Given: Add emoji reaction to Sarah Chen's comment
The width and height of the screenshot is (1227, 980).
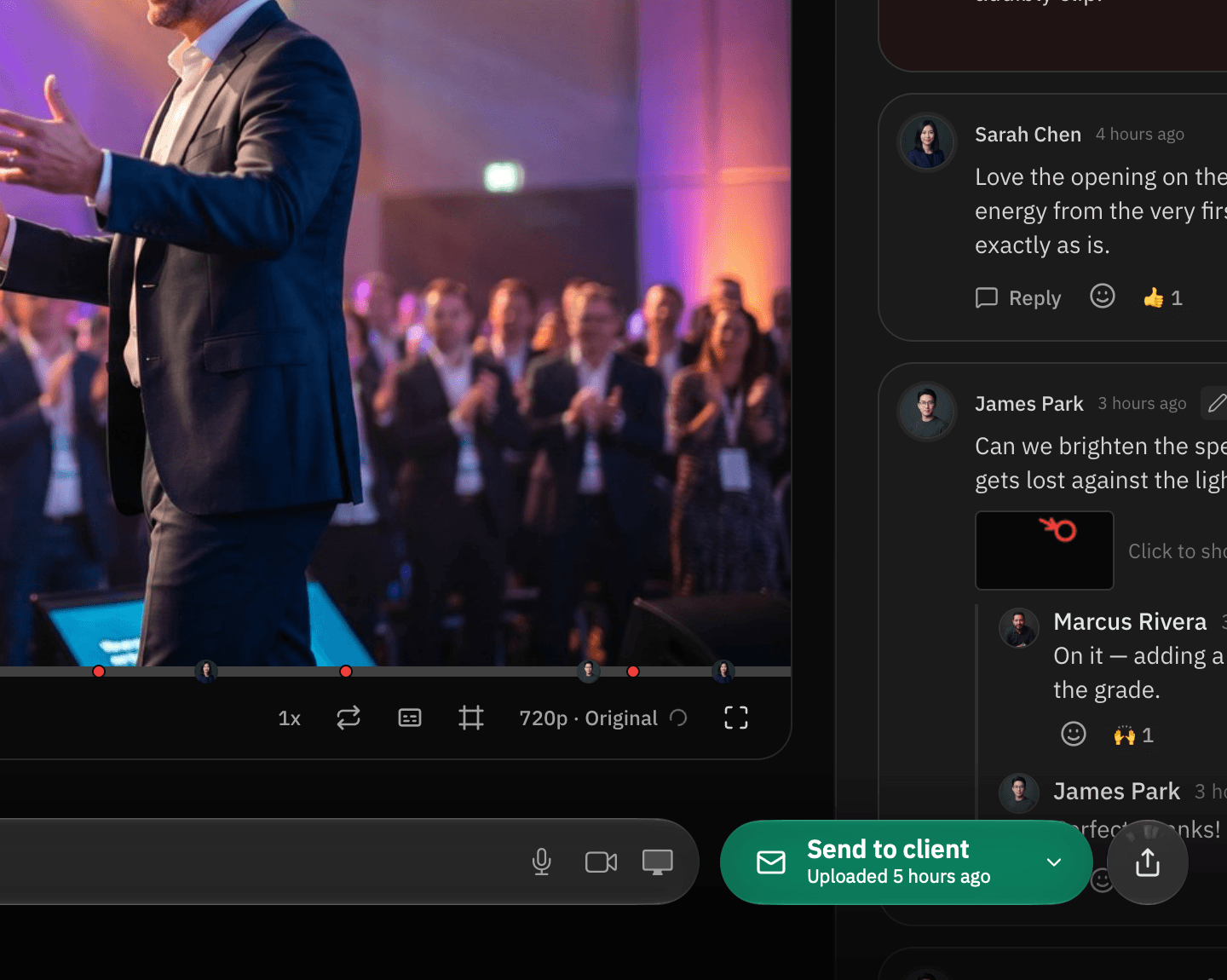Looking at the screenshot, I should (1103, 297).
